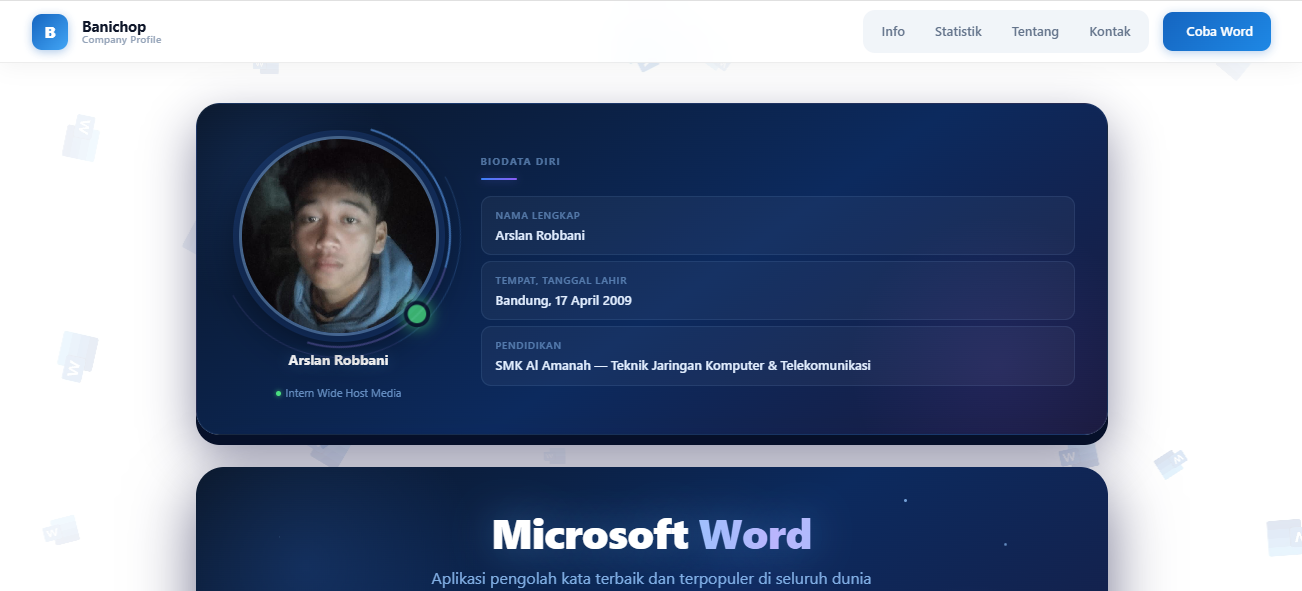Image resolution: width=1302 pixels, height=591 pixels.
Task: Jump to the Kontak section
Action: pyautogui.click(x=1110, y=32)
